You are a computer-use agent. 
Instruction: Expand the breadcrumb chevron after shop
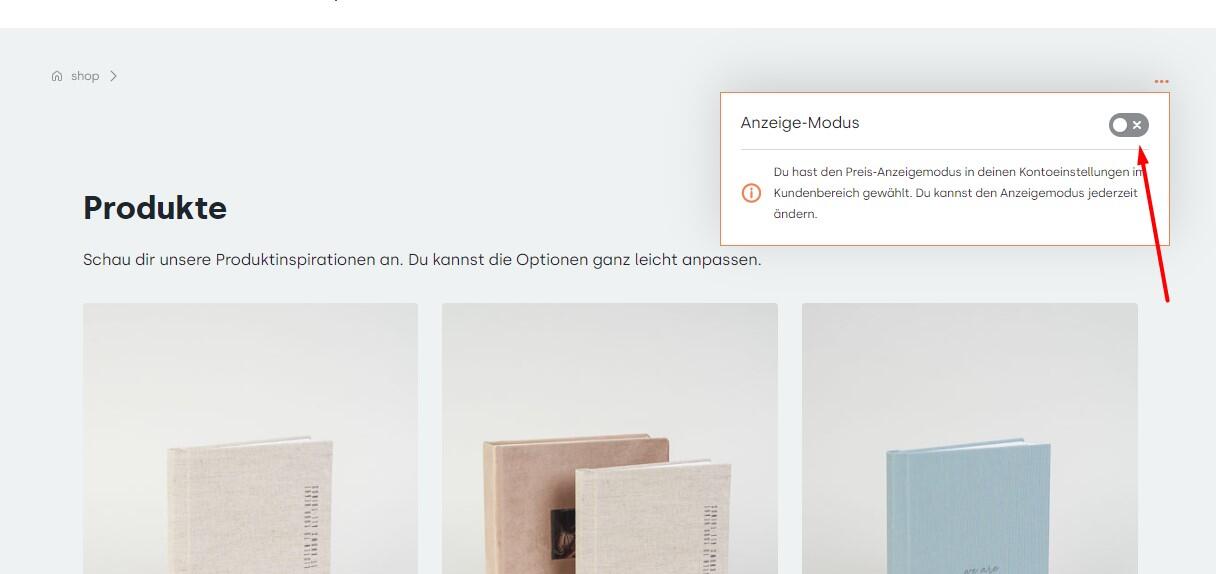pyautogui.click(x=114, y=76)
